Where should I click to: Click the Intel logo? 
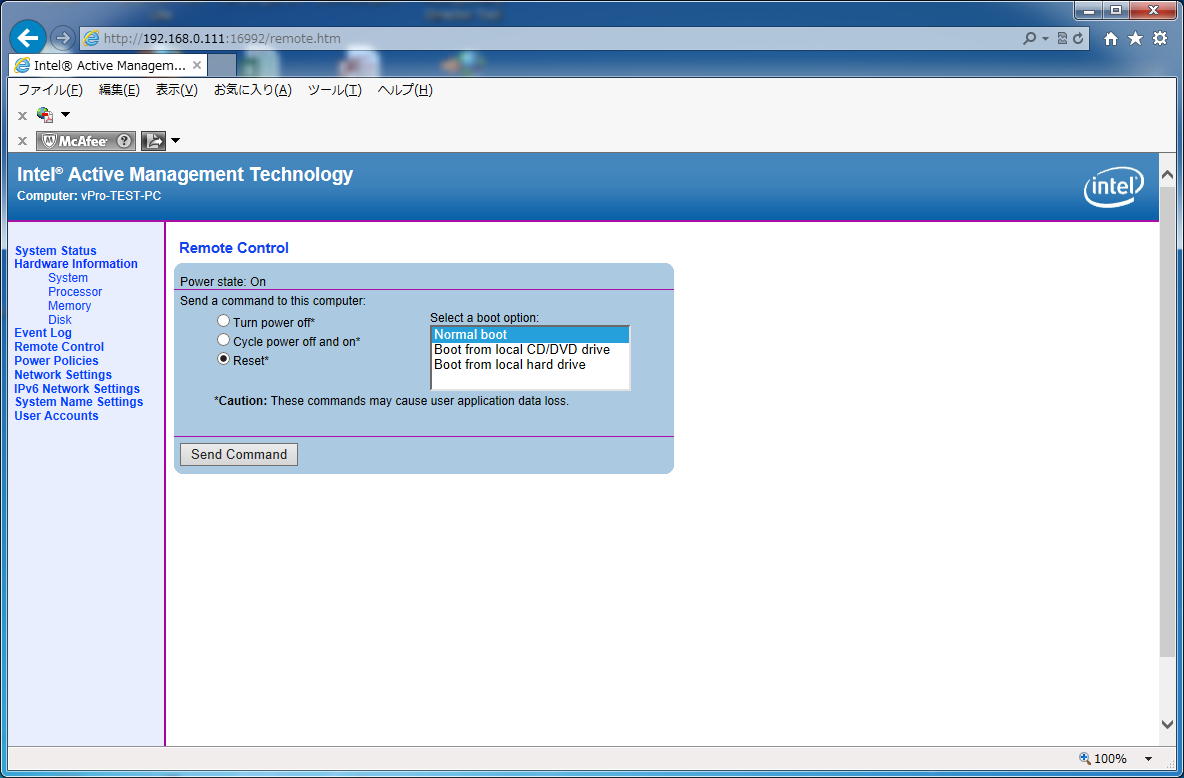1114,187
